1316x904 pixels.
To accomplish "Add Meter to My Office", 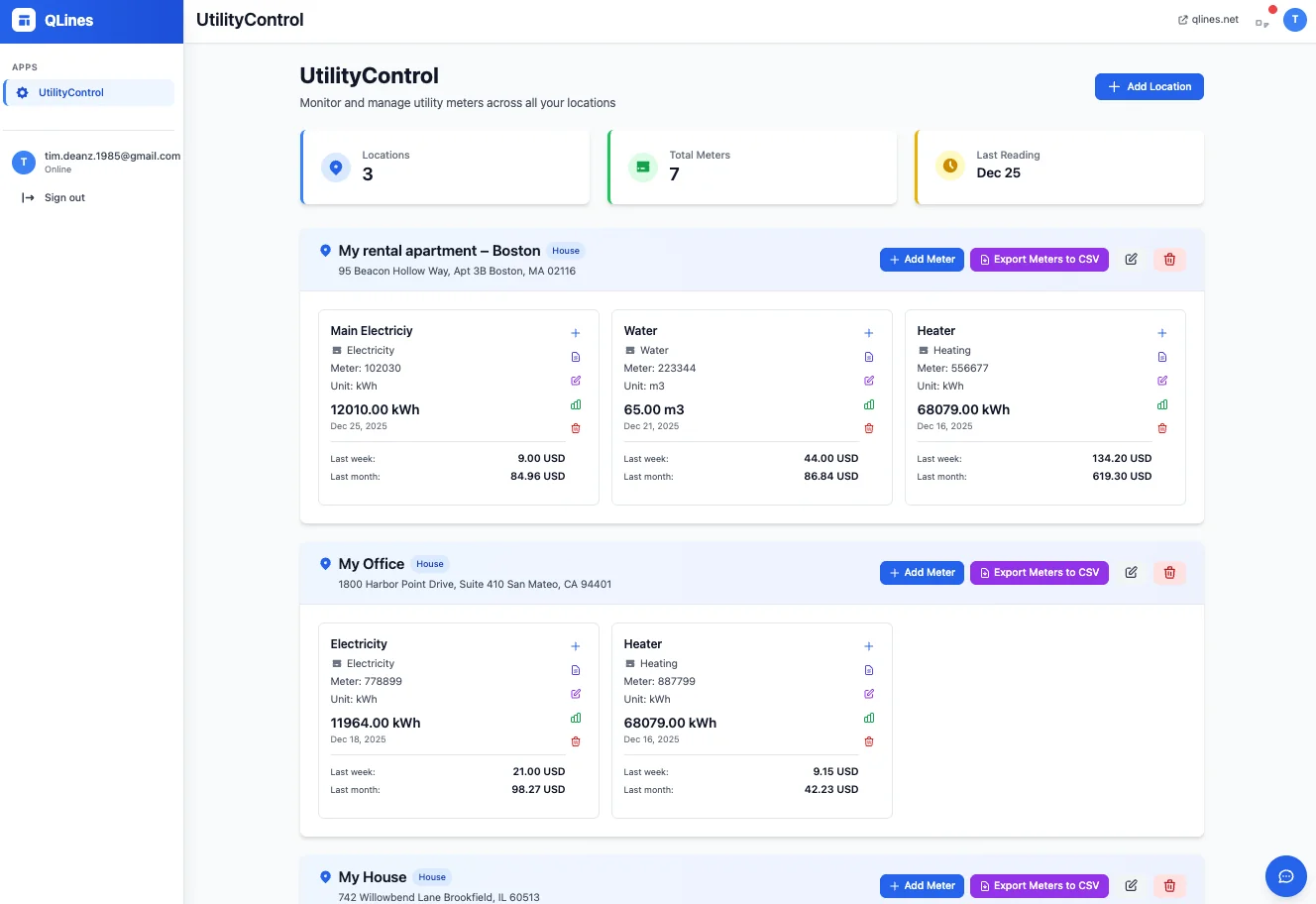I will 922,573.
